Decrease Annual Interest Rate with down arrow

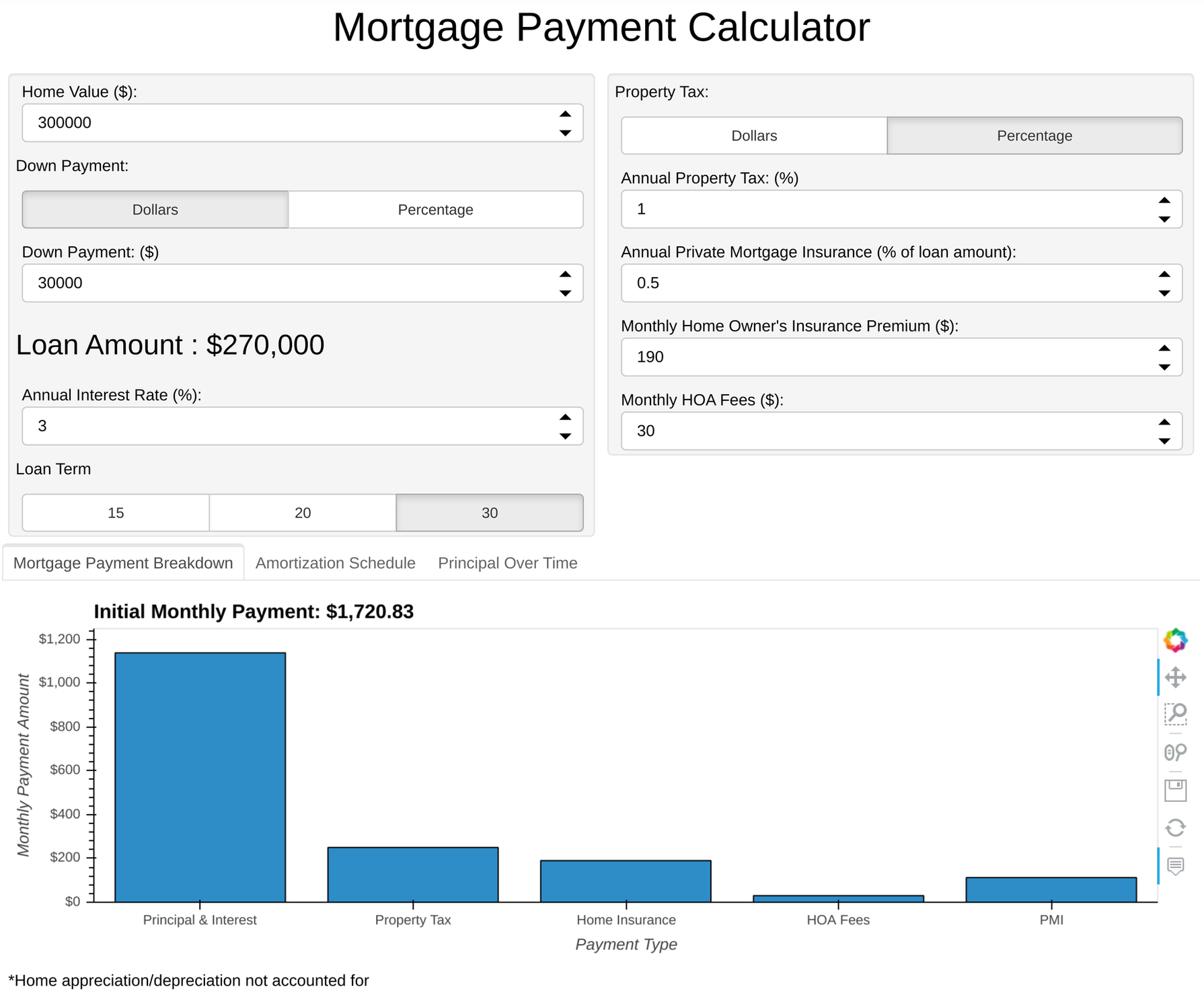[565, 436]
